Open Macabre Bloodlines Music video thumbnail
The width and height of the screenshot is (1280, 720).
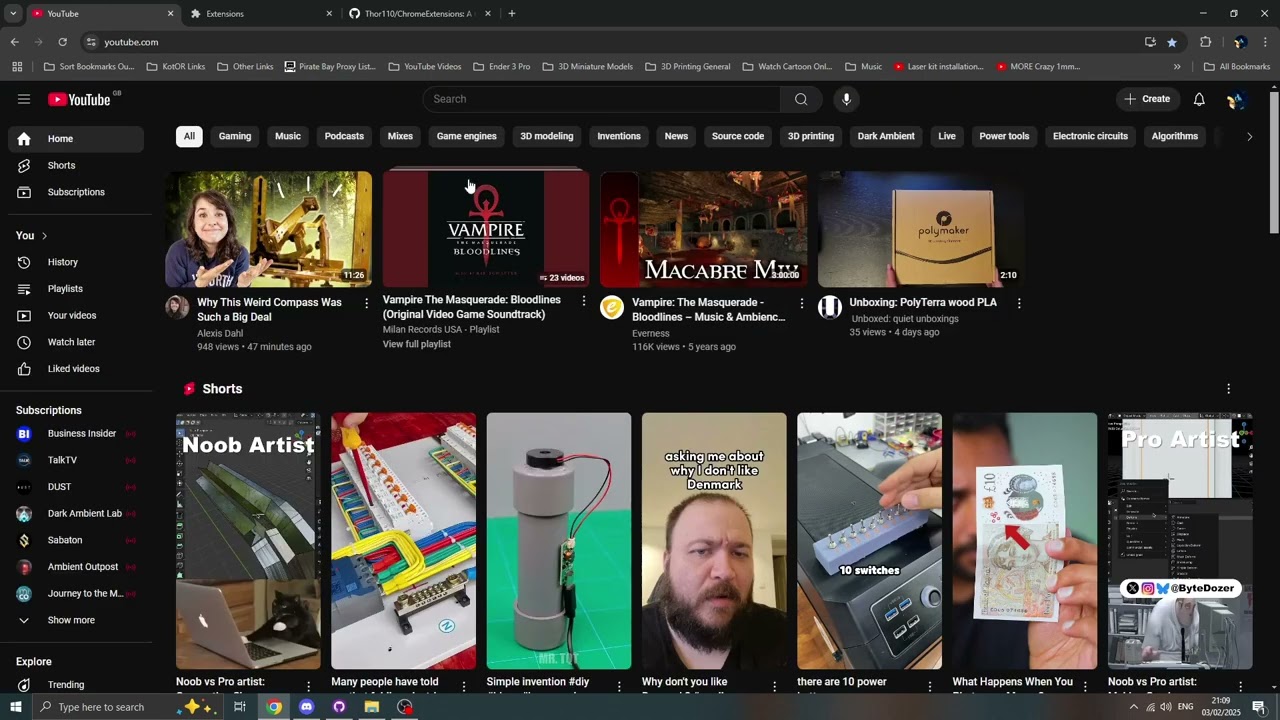click(x=703, y=229)
